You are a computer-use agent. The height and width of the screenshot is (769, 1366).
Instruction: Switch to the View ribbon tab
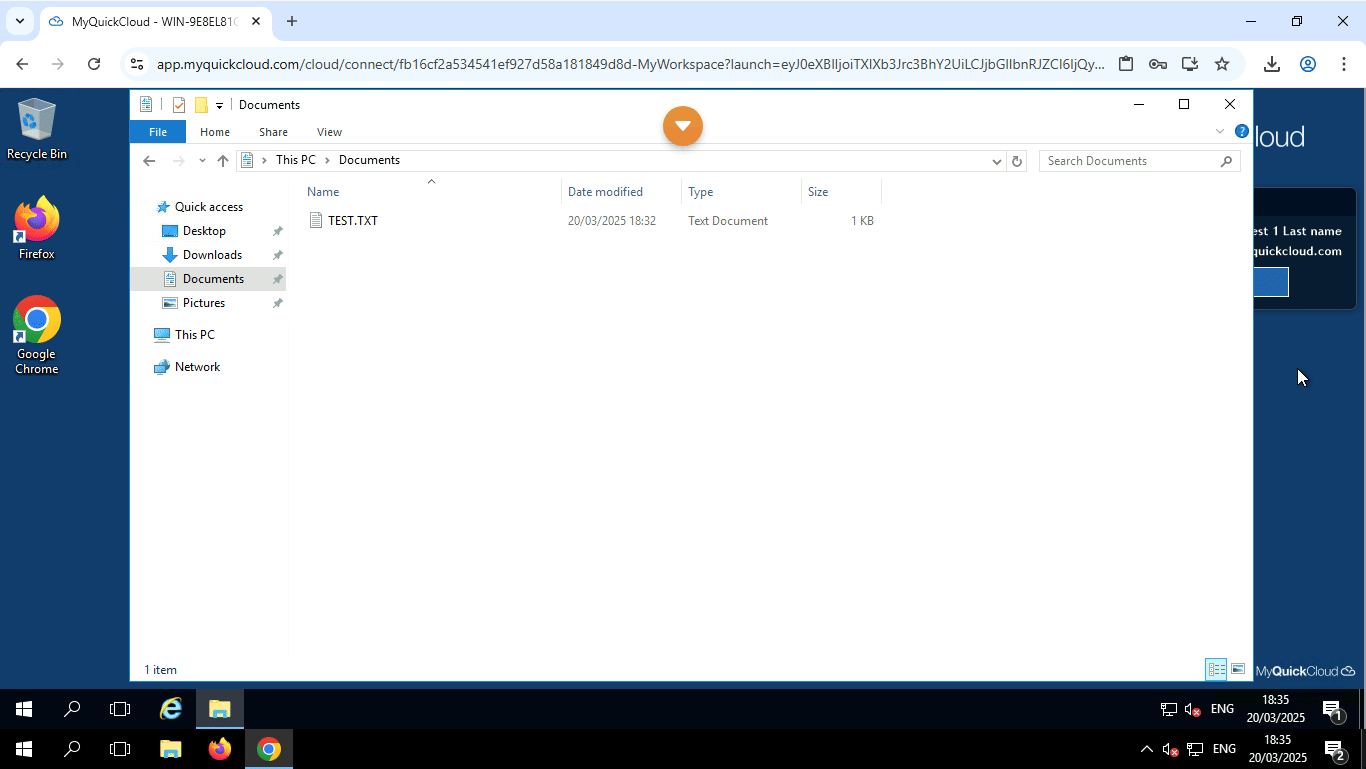click(x=329, y=132)
